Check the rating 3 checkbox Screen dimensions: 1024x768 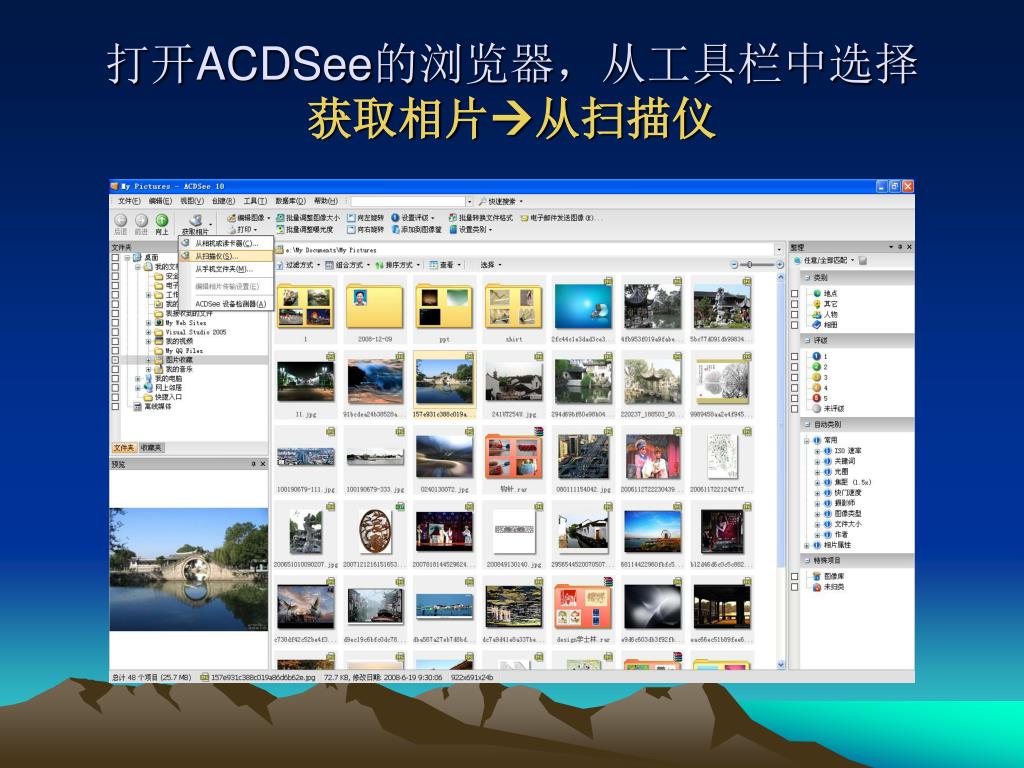click(x=795, y=377)
